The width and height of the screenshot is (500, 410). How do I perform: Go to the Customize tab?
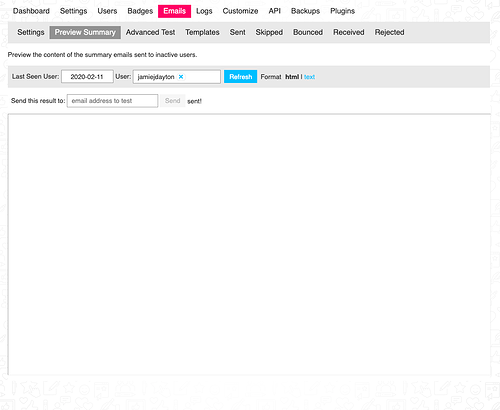[x=240, y=11]
